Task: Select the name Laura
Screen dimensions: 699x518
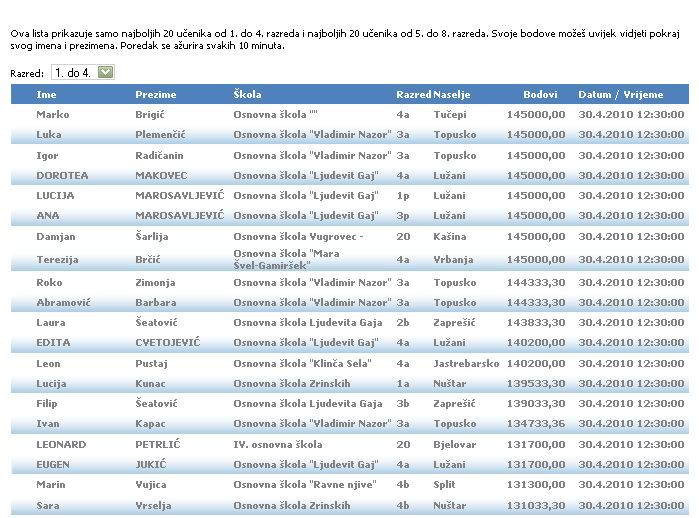Action: (x=51, y=323)
